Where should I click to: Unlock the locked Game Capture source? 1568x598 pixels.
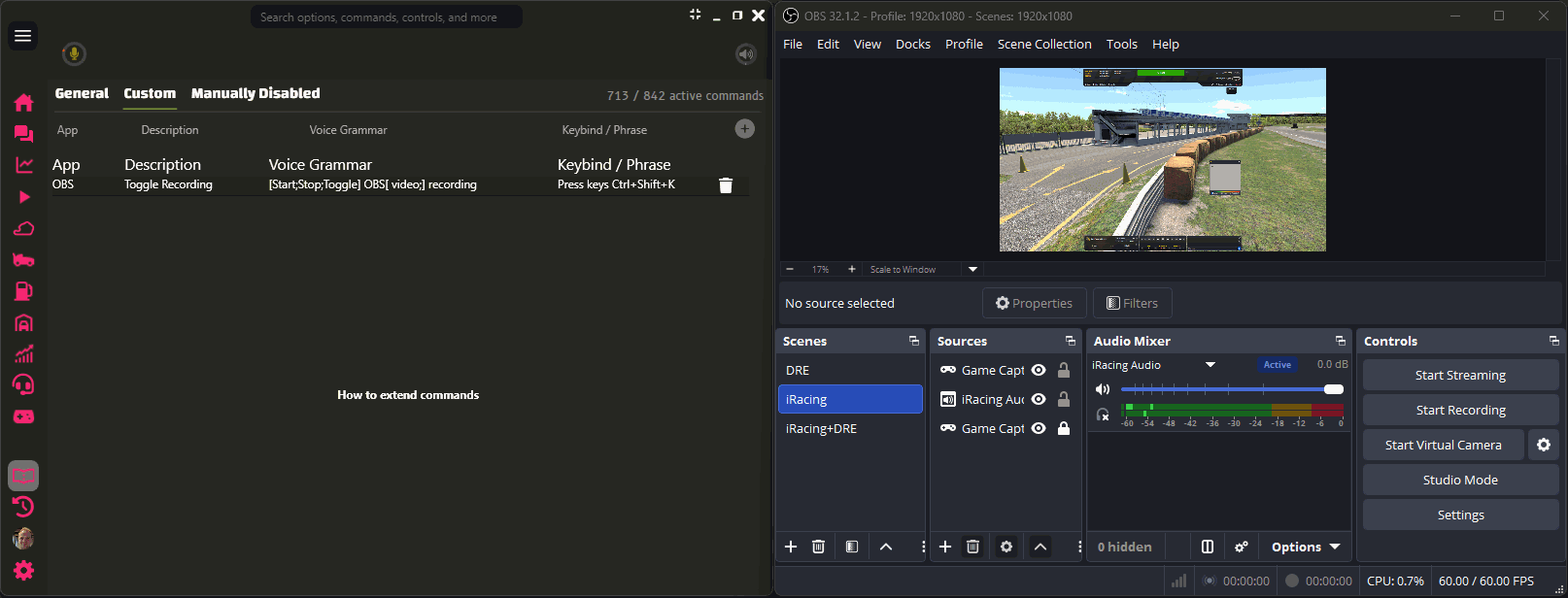point(1064,428)
